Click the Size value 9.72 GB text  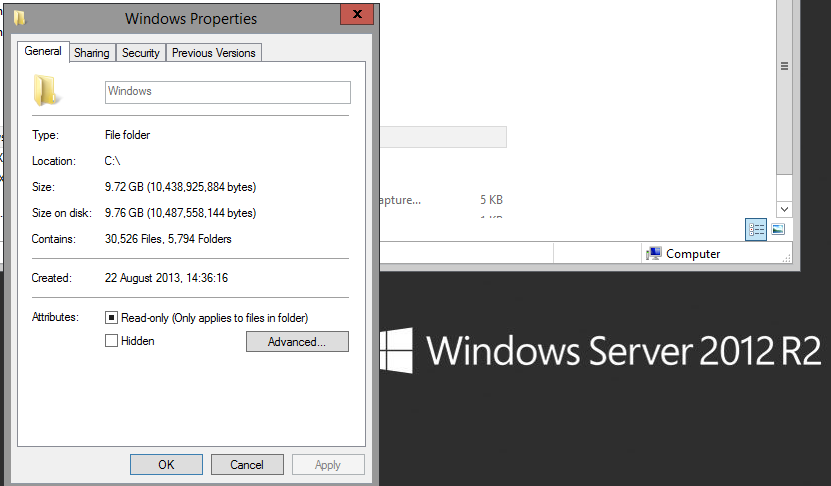tap(180, 187)
